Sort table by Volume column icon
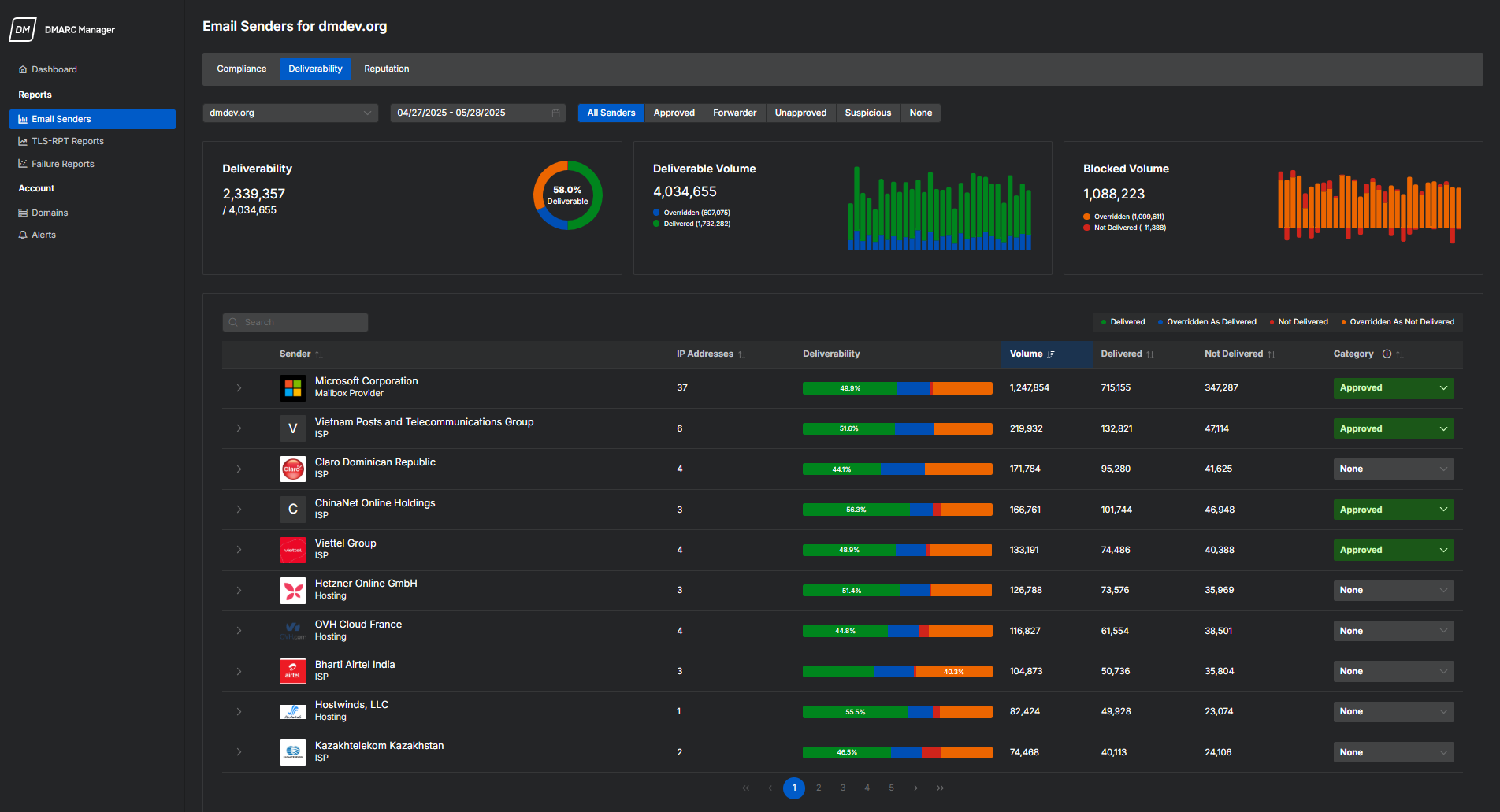 click(x=1051, y=354)
